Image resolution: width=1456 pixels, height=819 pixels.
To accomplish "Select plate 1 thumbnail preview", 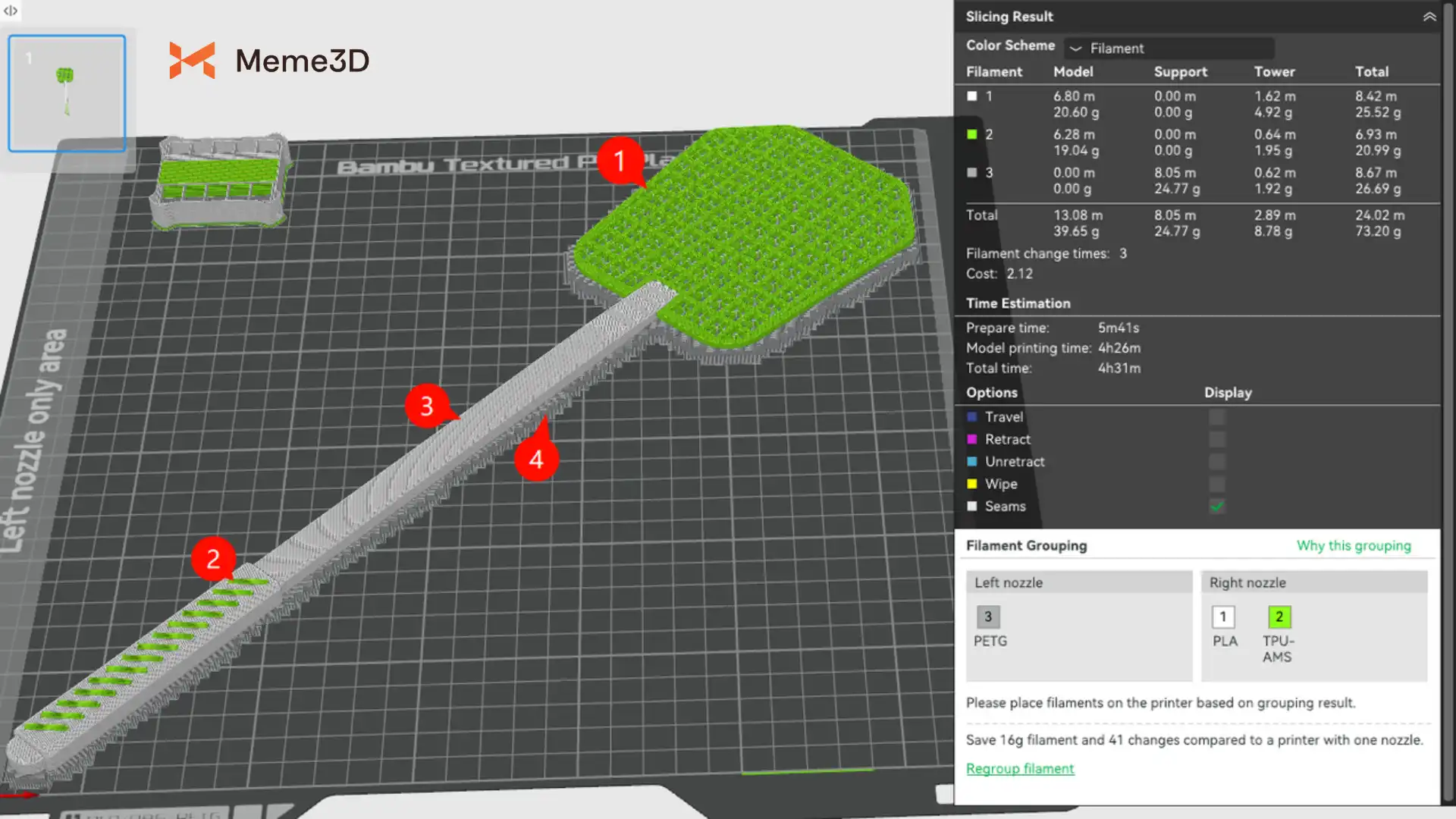I will tap(67, 93).
